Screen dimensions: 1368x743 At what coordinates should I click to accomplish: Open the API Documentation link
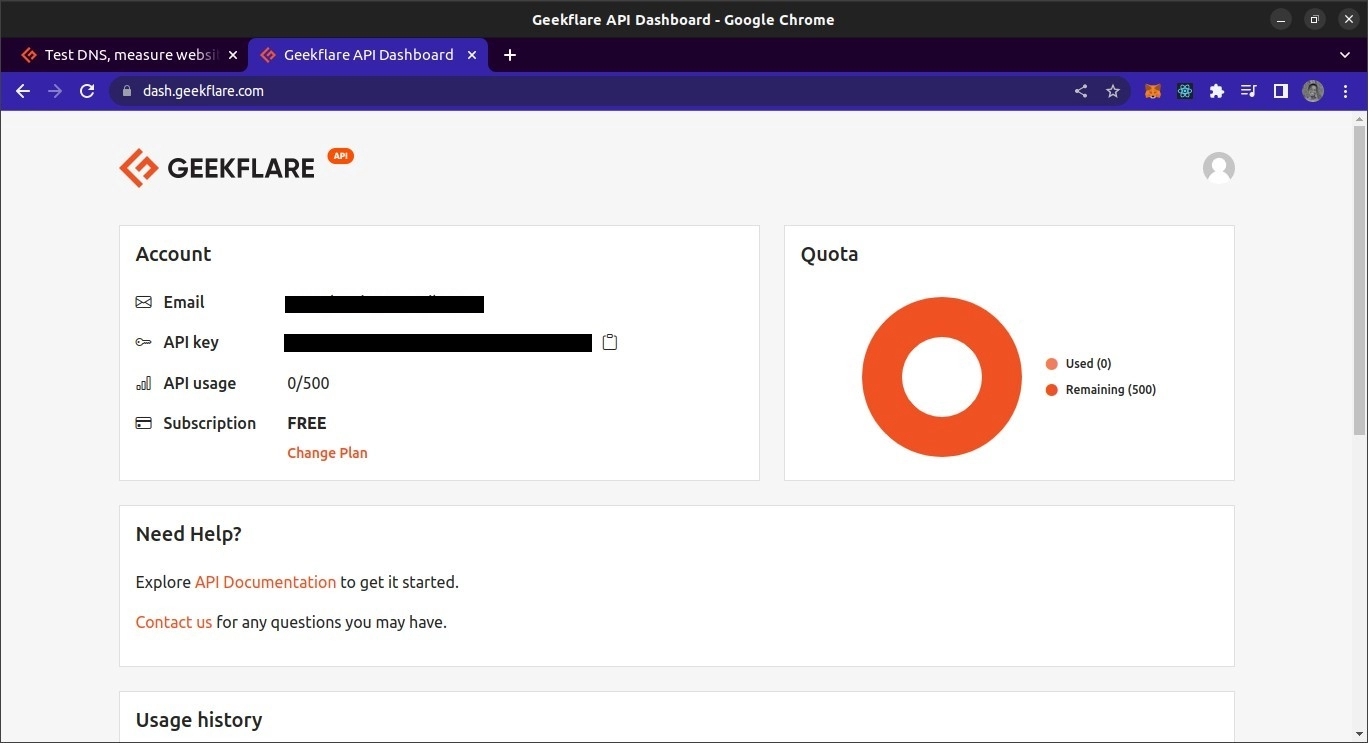tap(264, 581)
